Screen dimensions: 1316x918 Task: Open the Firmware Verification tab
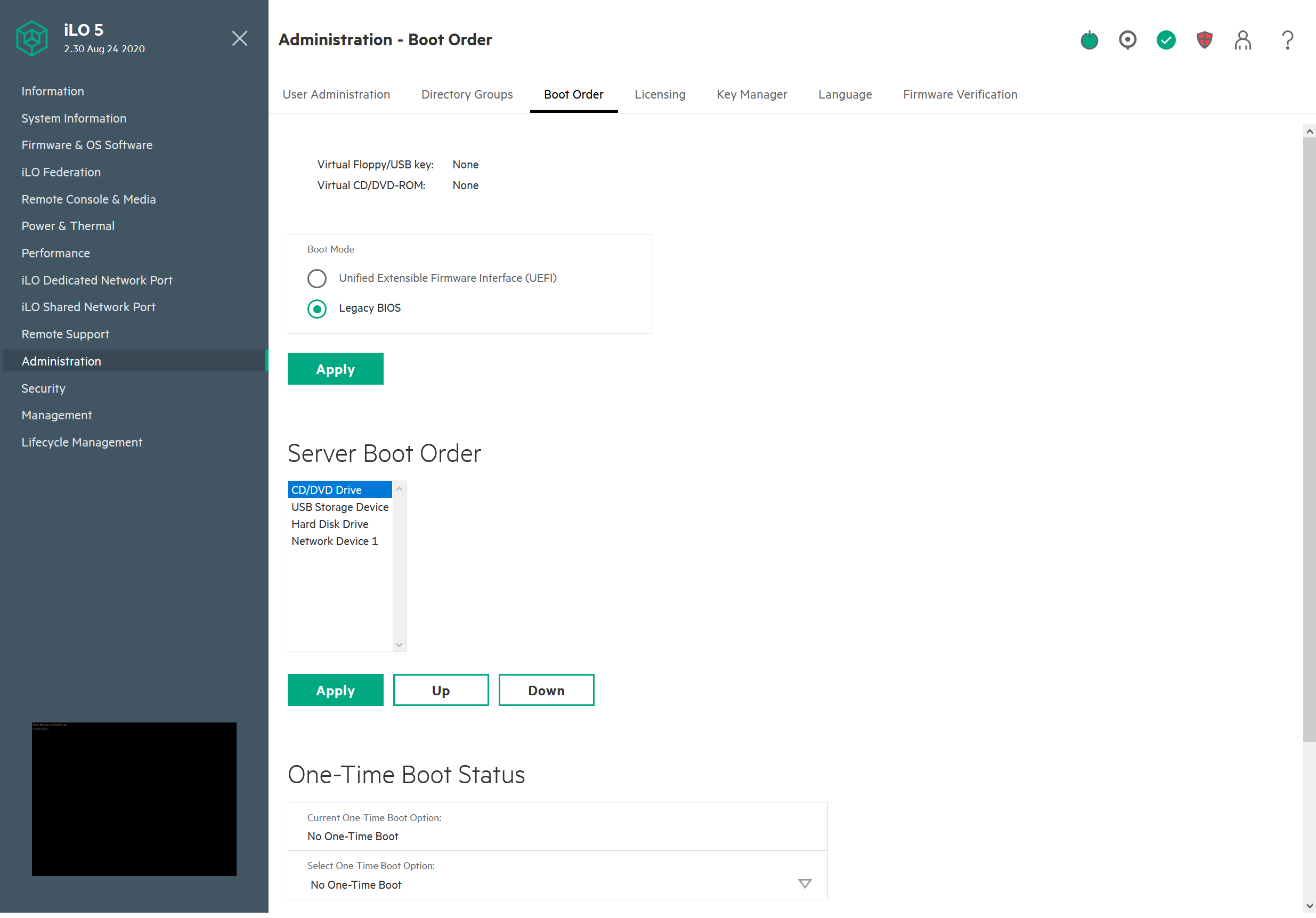[960, 94]
